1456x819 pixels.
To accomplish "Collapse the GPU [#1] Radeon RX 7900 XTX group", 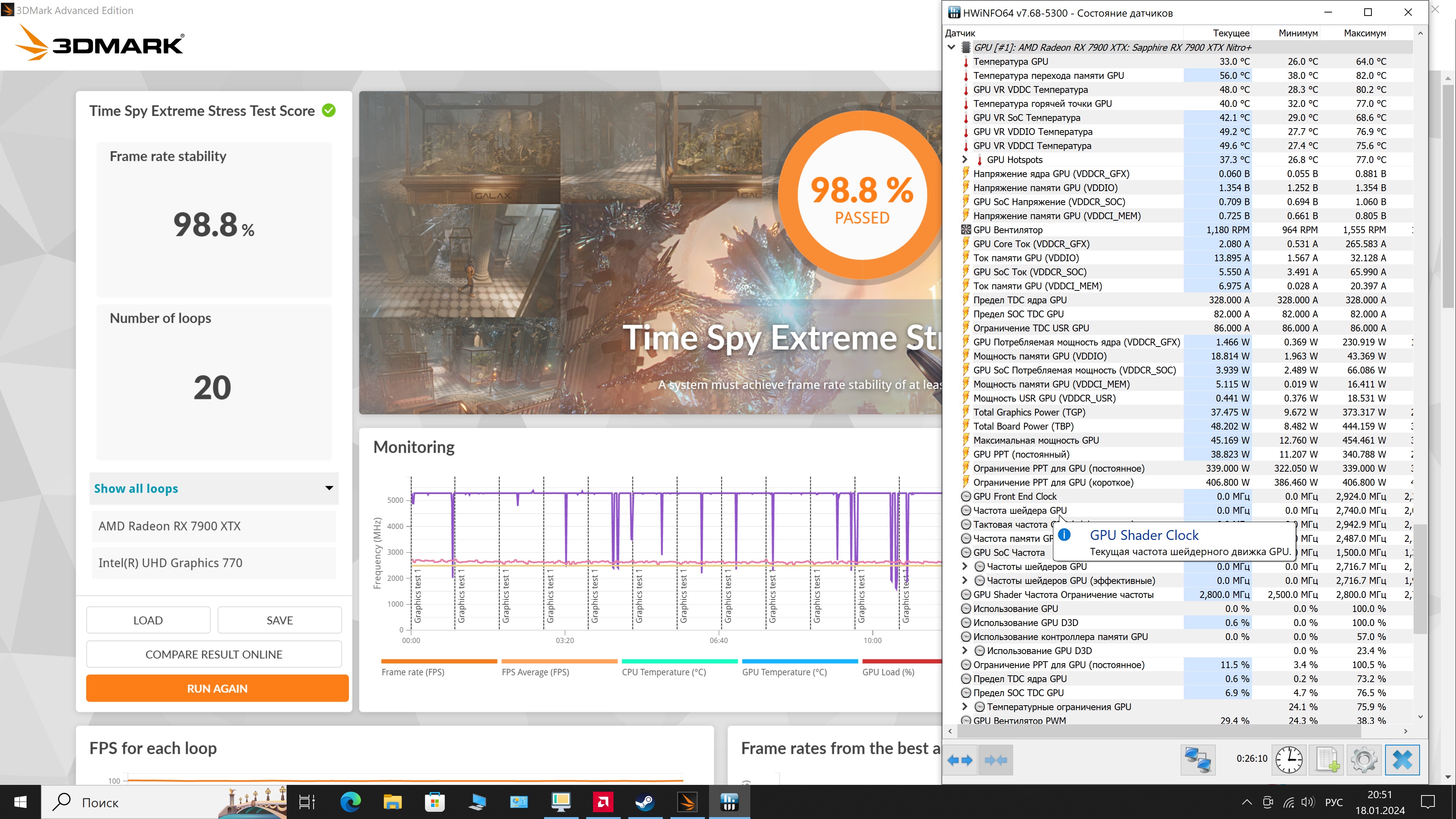I will click(x=951, y=47).
